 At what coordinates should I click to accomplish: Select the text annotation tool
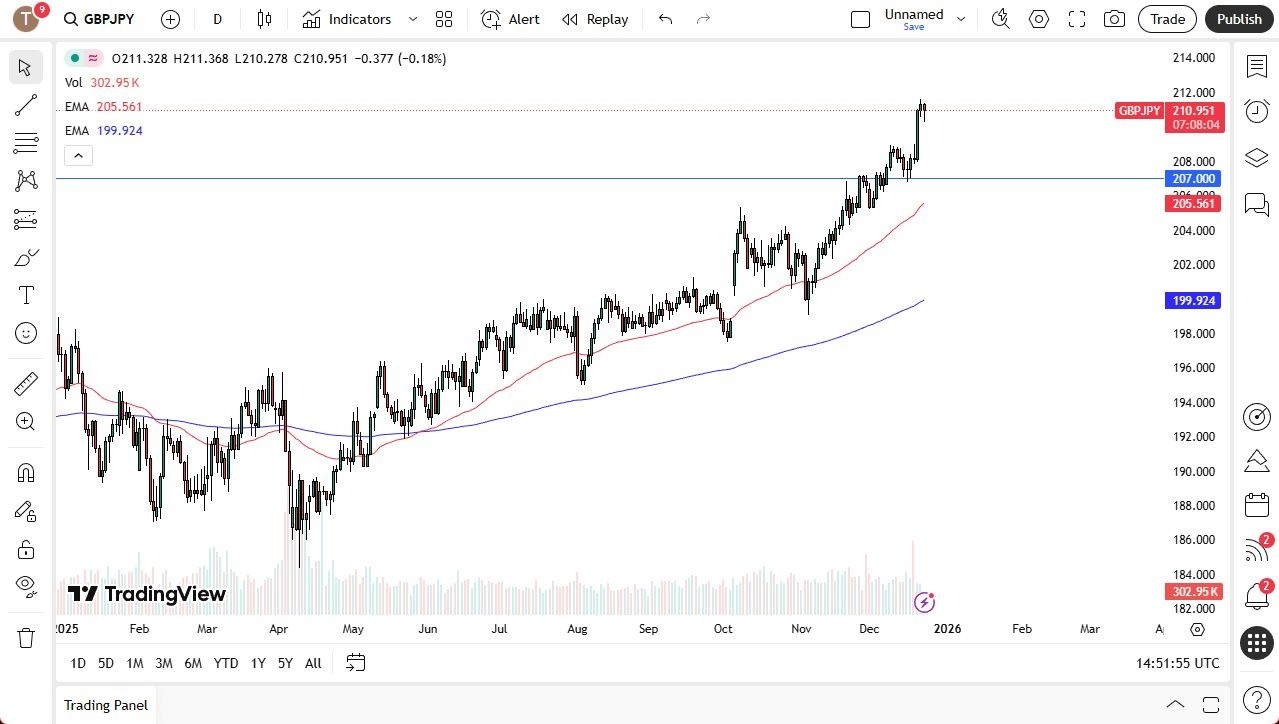click(x=26, y=295)
